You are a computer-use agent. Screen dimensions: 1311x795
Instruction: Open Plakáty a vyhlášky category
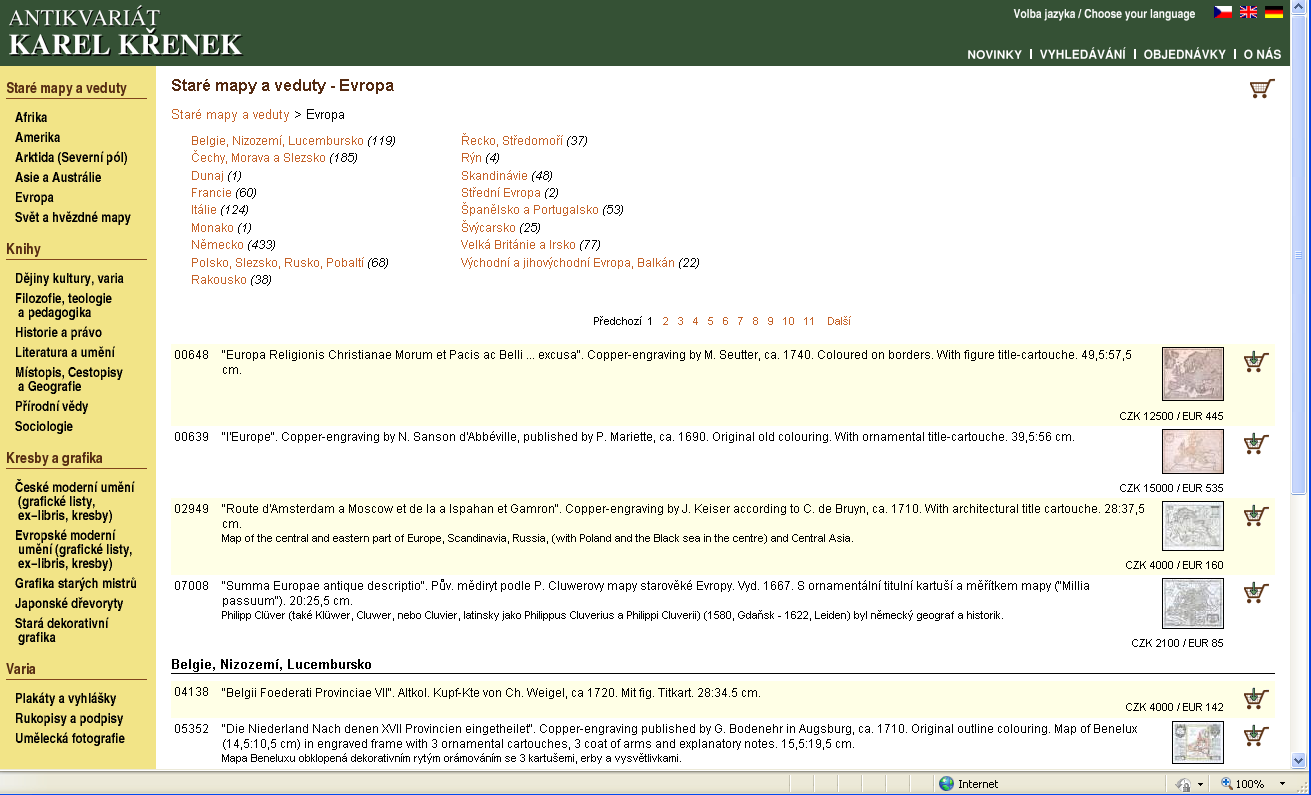point(66,699)
